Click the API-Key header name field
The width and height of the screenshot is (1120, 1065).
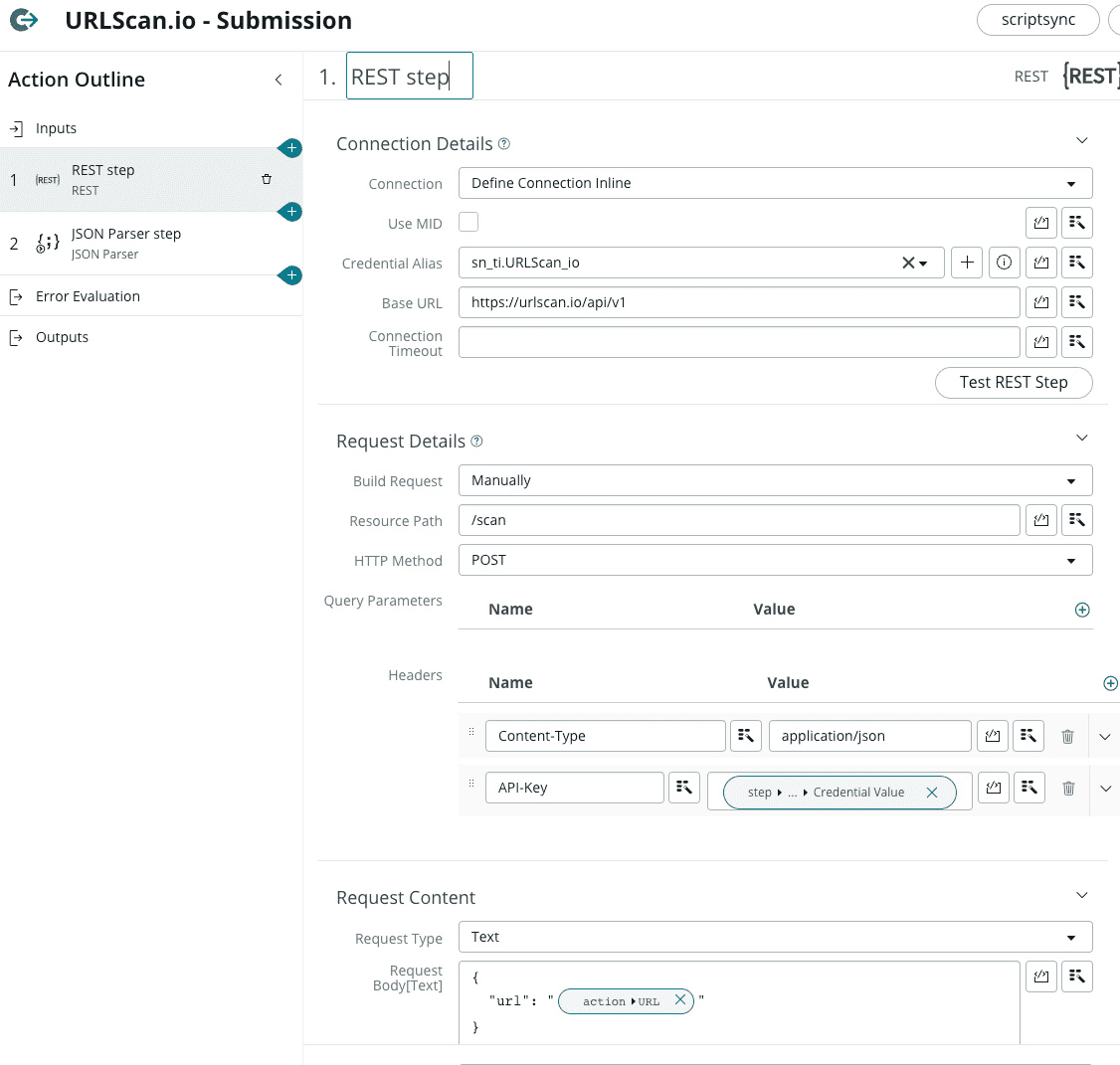click(x=575, y=788)
